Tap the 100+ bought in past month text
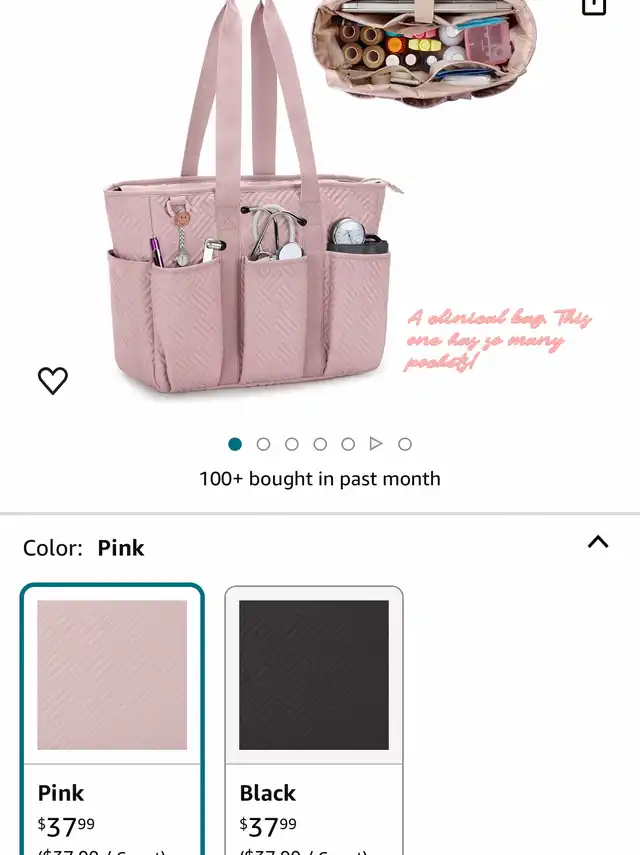 pos(320,479)
